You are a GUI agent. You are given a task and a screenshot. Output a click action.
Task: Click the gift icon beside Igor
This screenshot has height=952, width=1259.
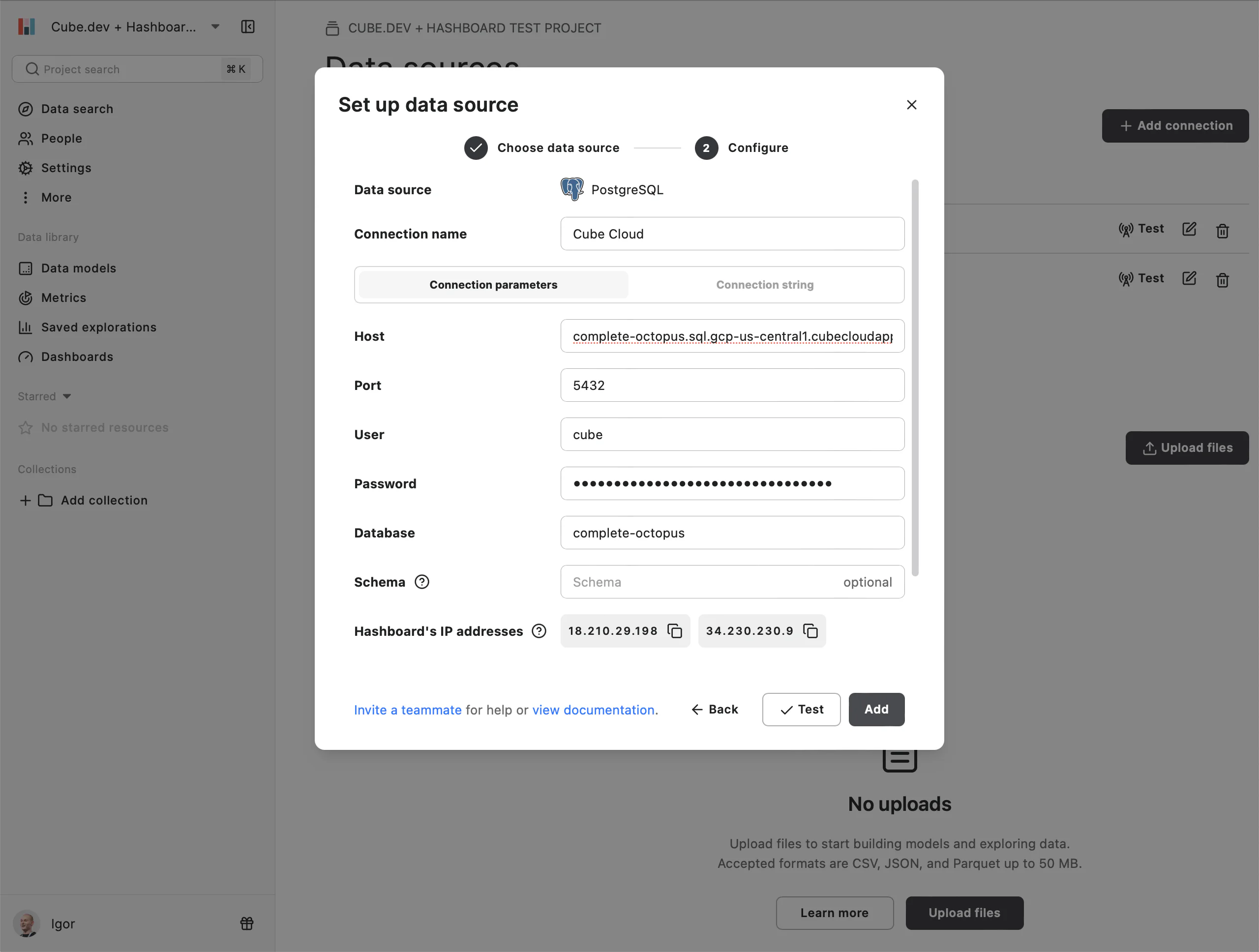pos(246,923)
